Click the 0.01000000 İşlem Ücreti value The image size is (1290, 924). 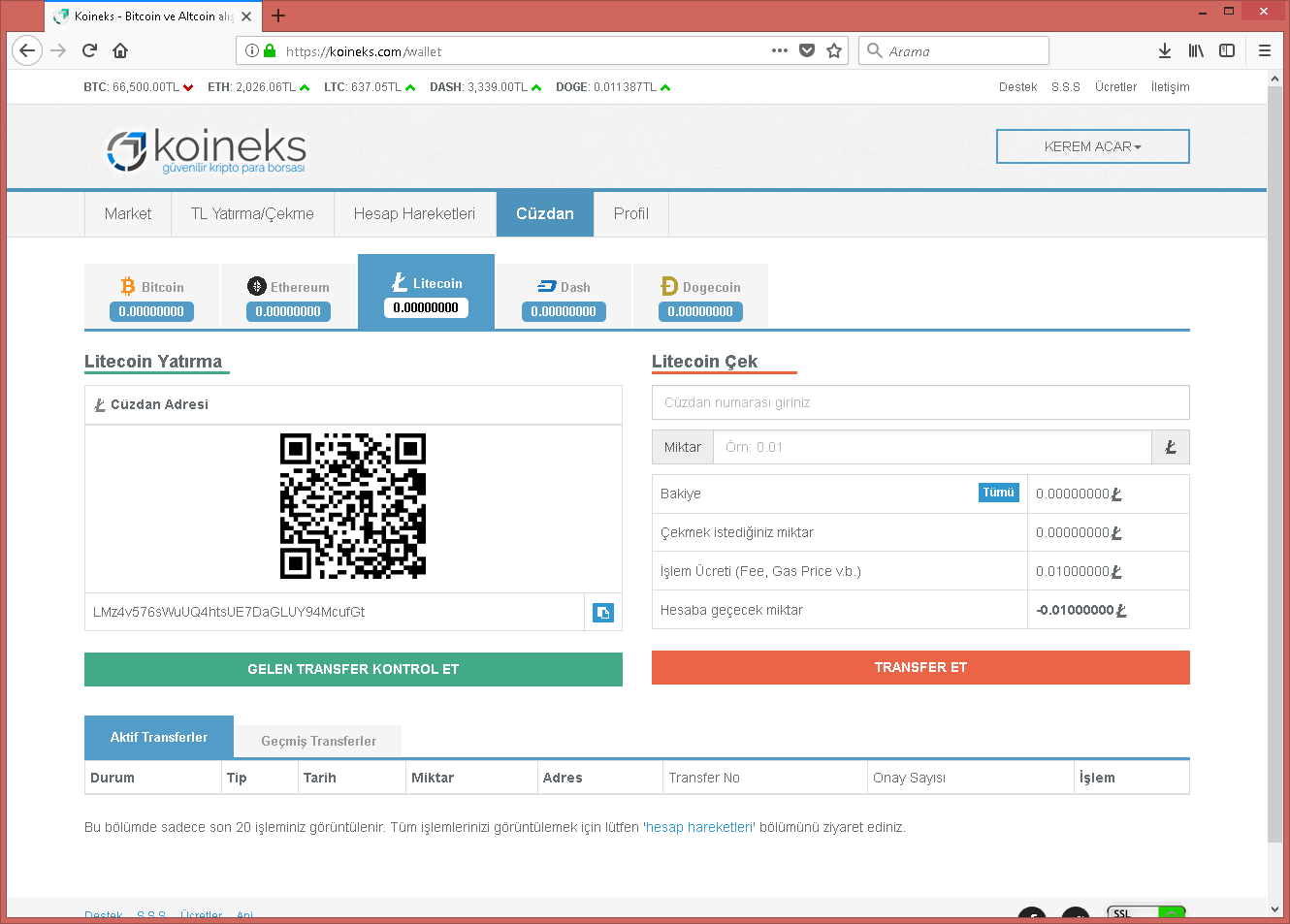point(1079,571)
